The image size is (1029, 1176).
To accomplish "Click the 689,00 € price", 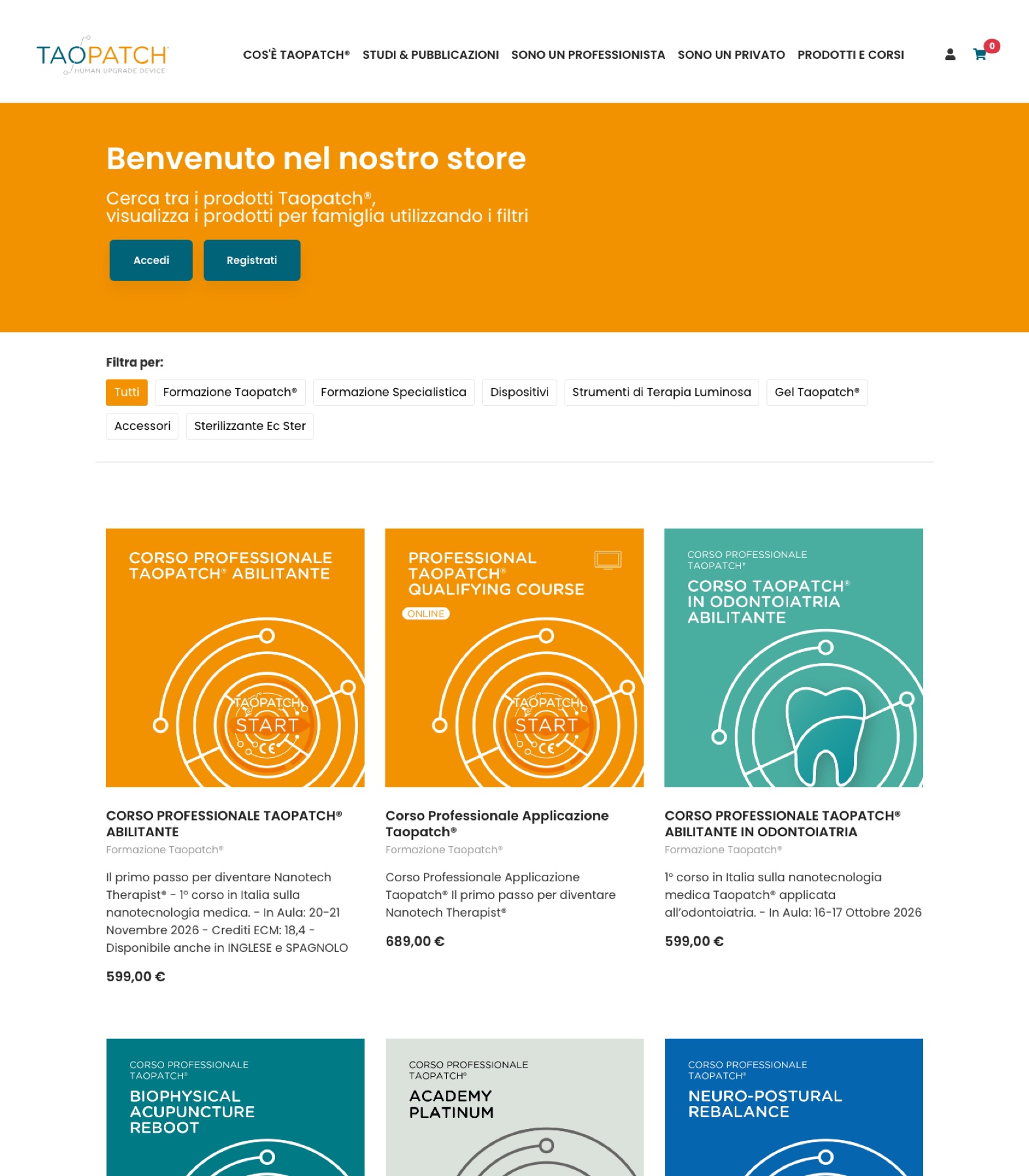I will pyautogui.click(x=415, y=941).
